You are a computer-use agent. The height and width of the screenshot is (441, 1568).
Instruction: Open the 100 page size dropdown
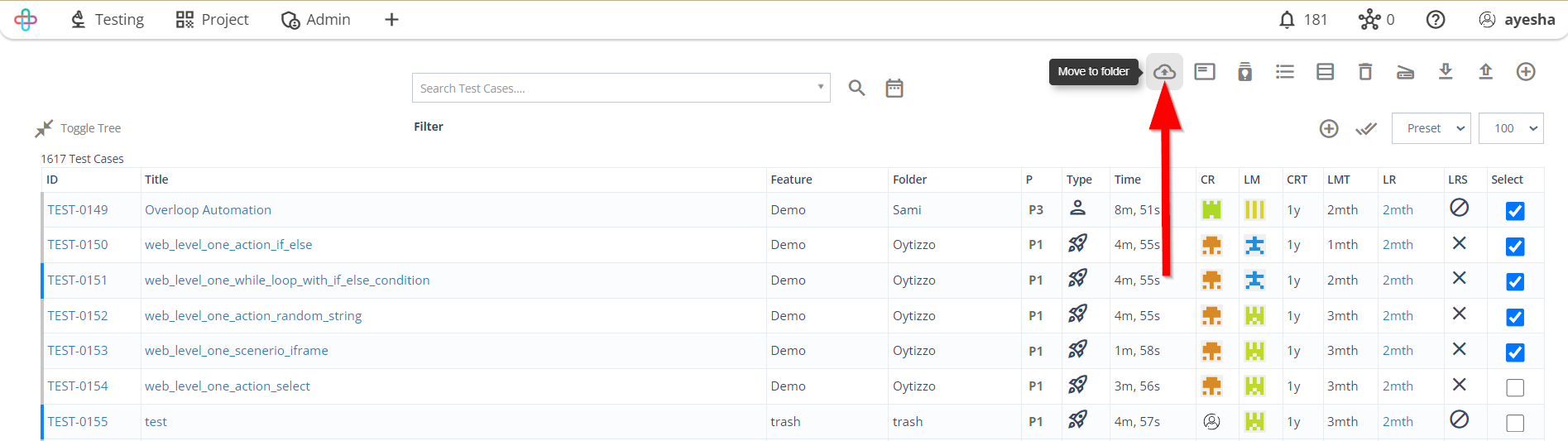(1511, 128)
